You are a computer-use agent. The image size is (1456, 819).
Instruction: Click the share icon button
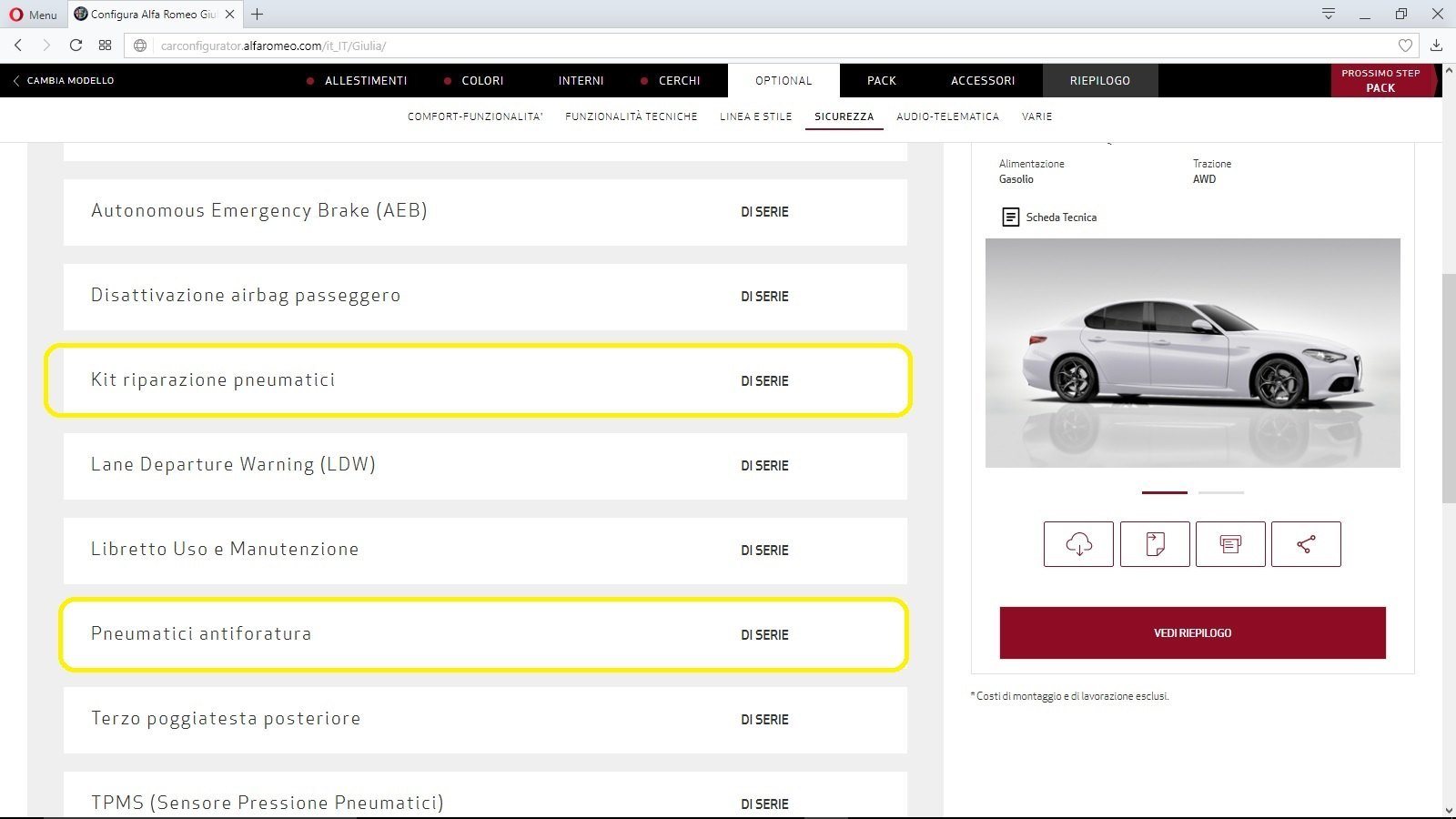[x=1306, y=544]
